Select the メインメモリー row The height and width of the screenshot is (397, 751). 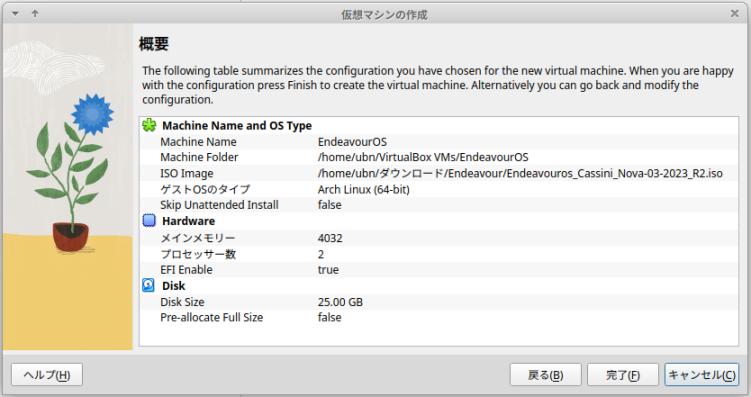tap(439, 238)
